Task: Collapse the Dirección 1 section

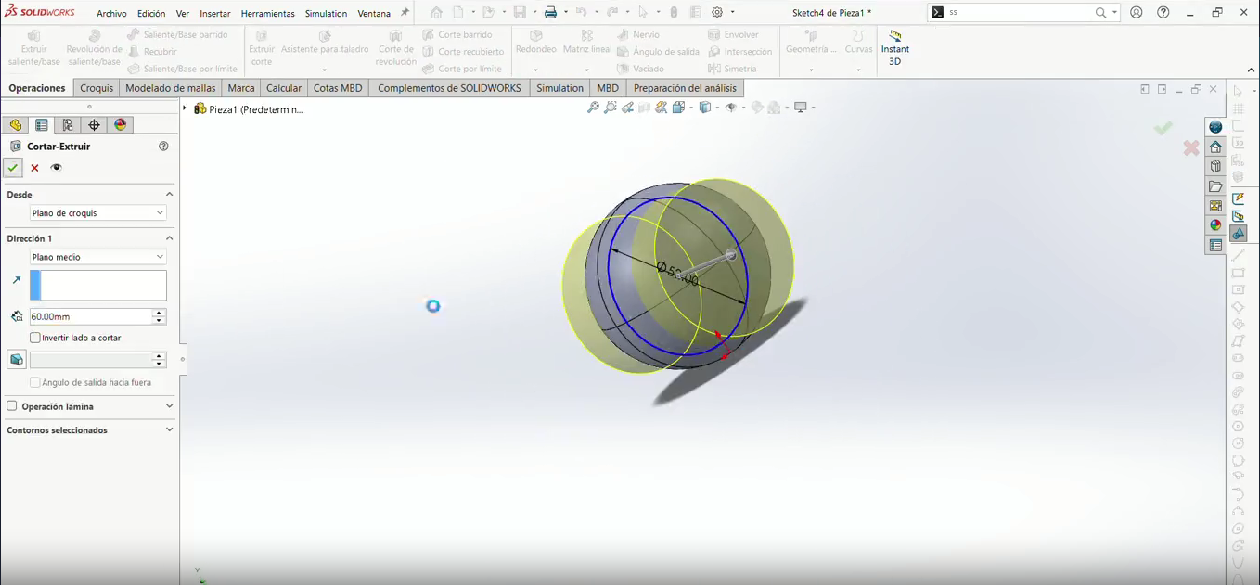Action: click(x=169, y=239)
